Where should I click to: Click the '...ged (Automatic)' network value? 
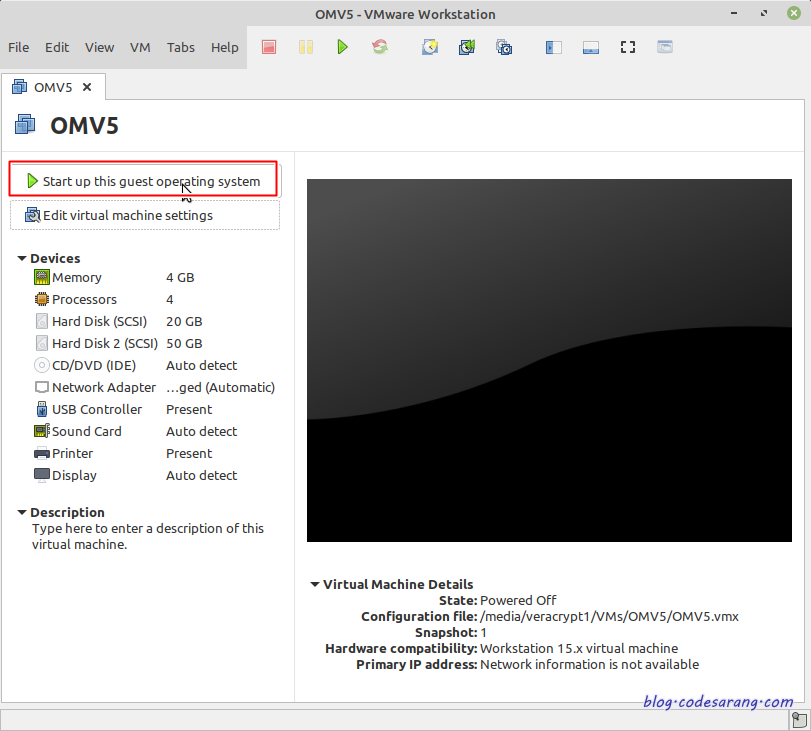(x=220, y=387)
